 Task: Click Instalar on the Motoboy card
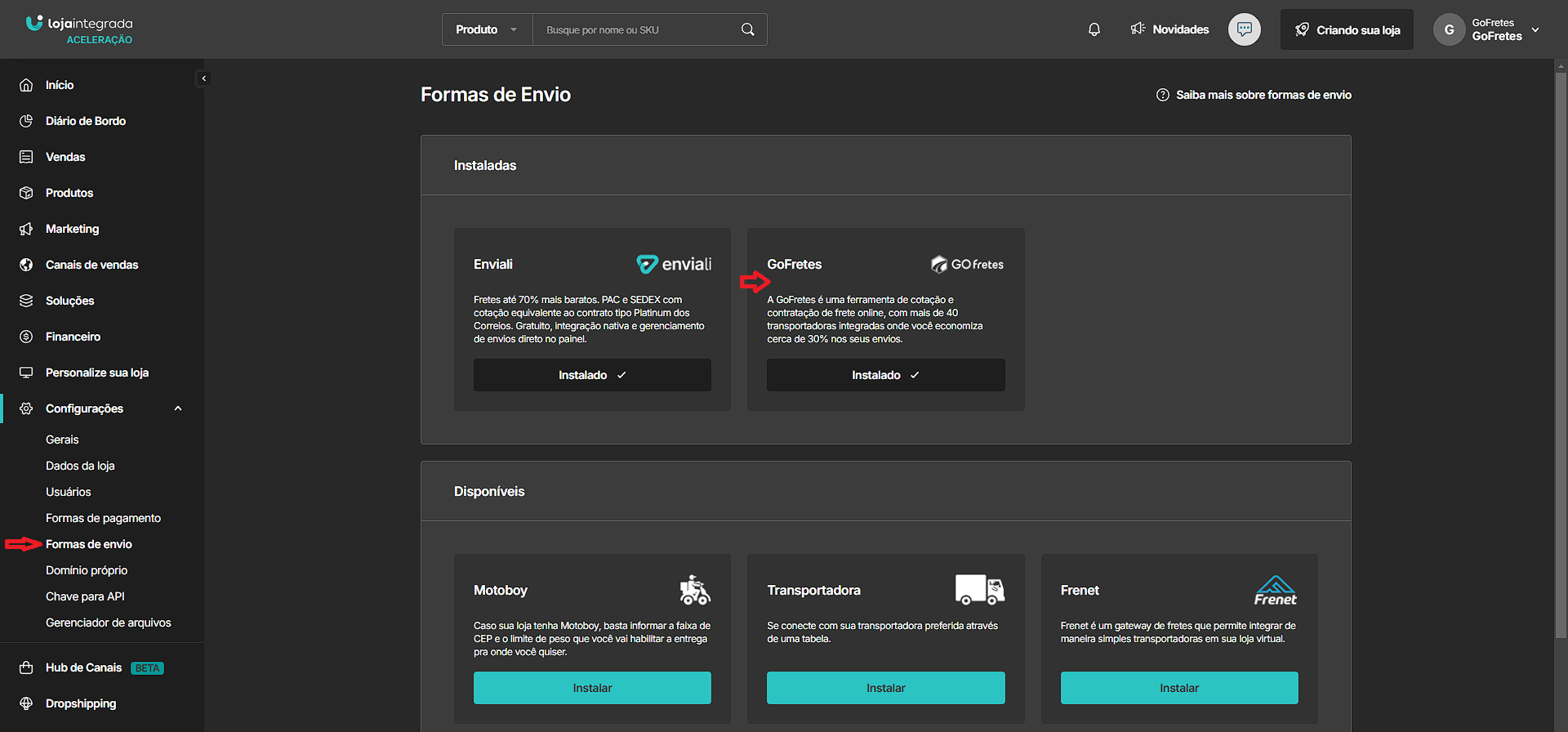tap(592, 688)
